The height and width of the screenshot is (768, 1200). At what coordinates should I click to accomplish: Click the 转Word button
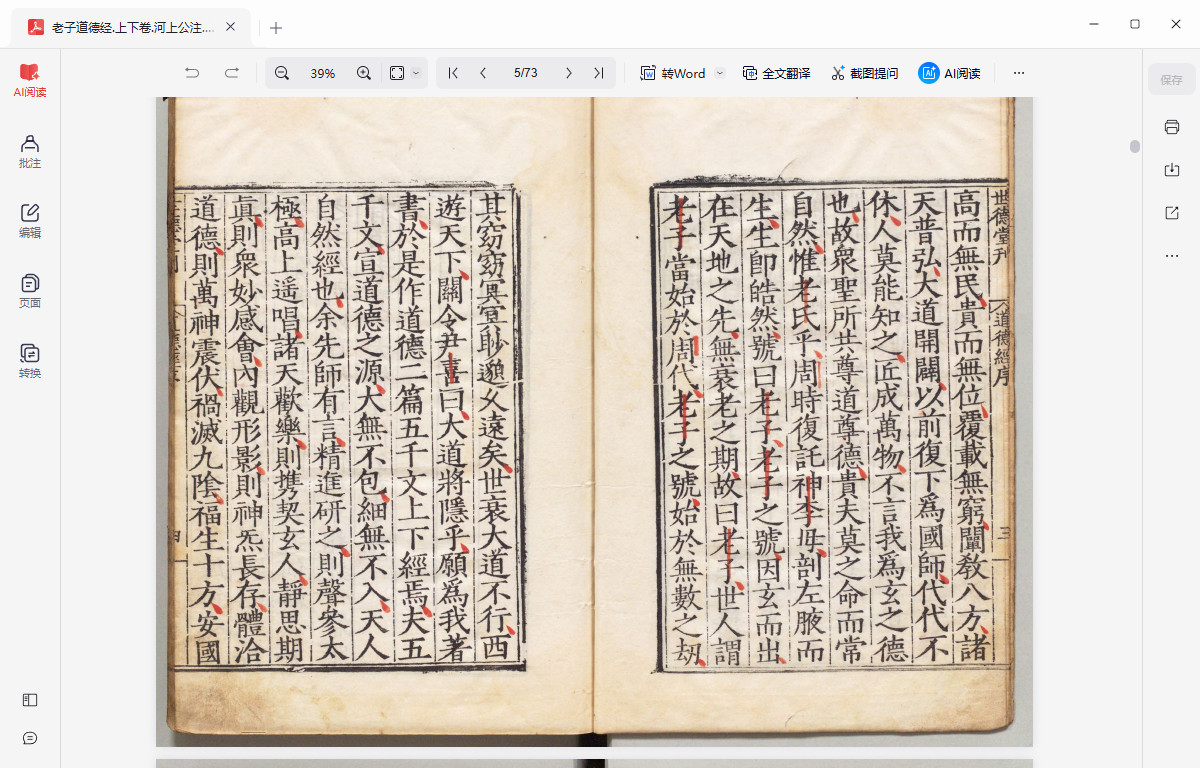click(673, 73)
